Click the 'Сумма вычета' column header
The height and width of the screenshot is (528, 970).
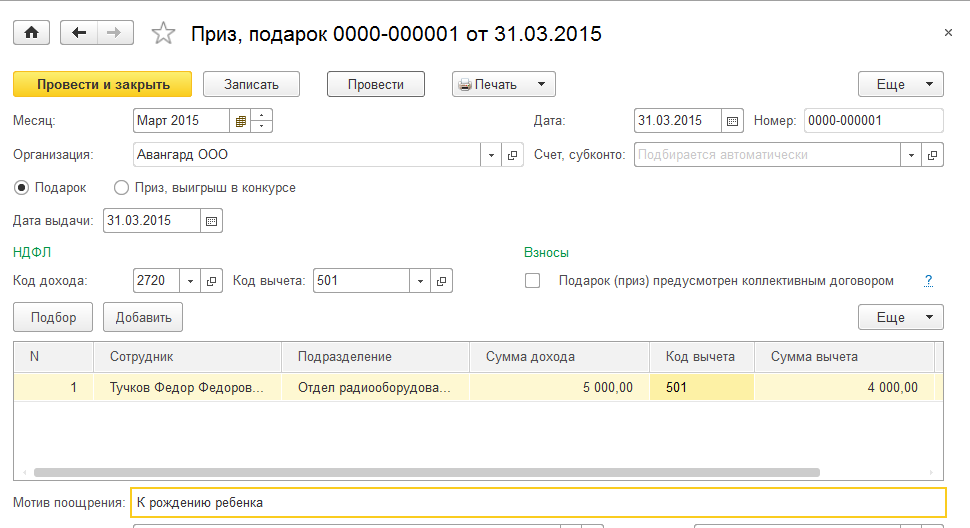click(844, 357)
